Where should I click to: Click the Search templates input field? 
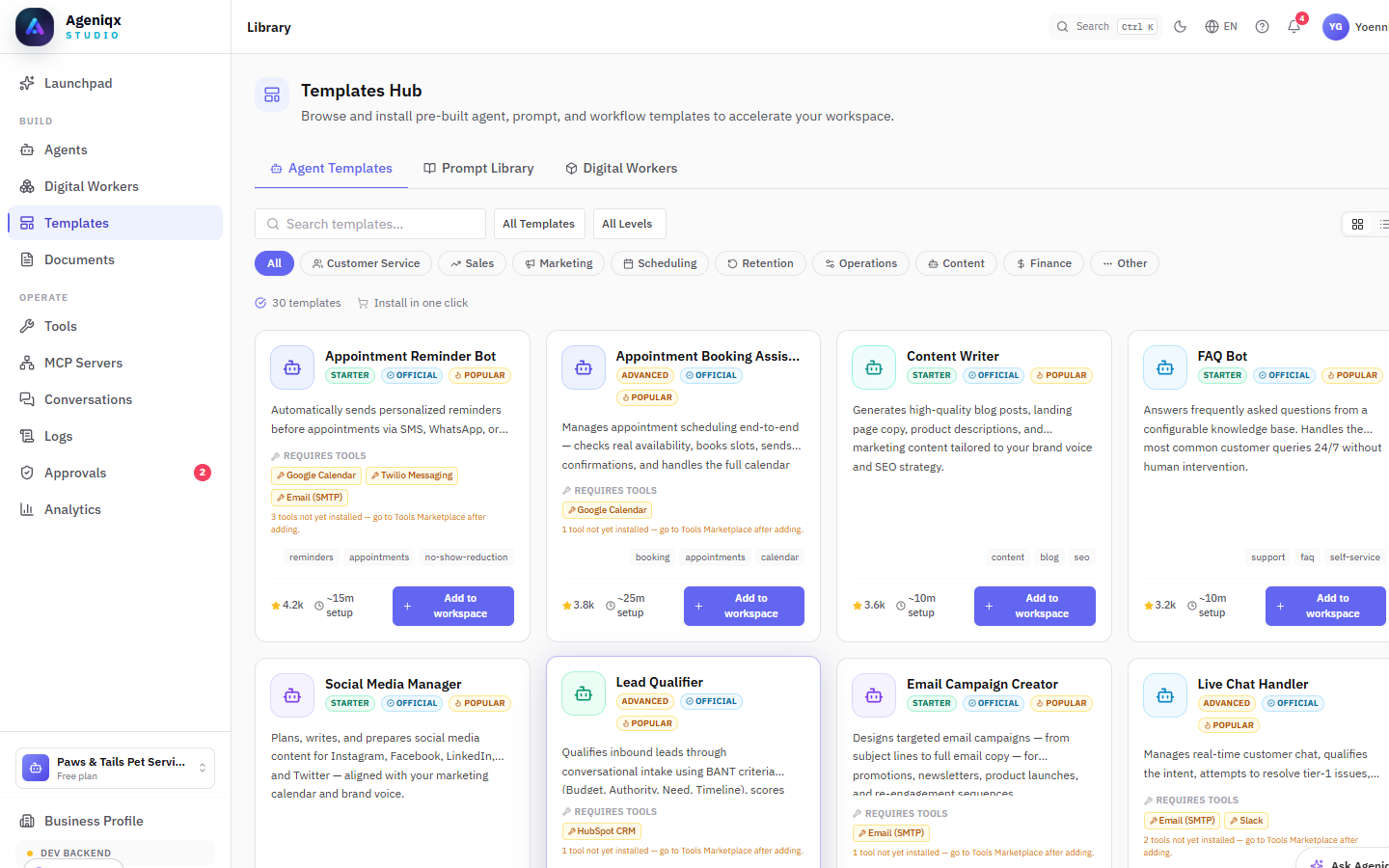(x=370, y=224)
